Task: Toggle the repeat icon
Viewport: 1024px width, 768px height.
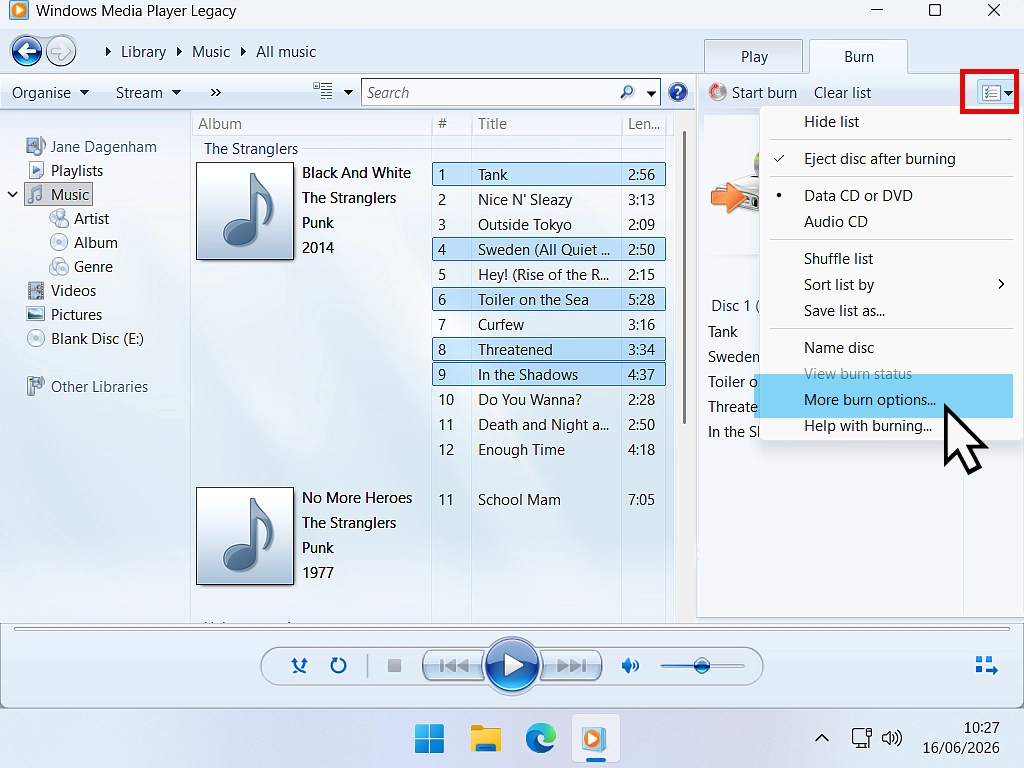Action: click(x=338, y=665)
